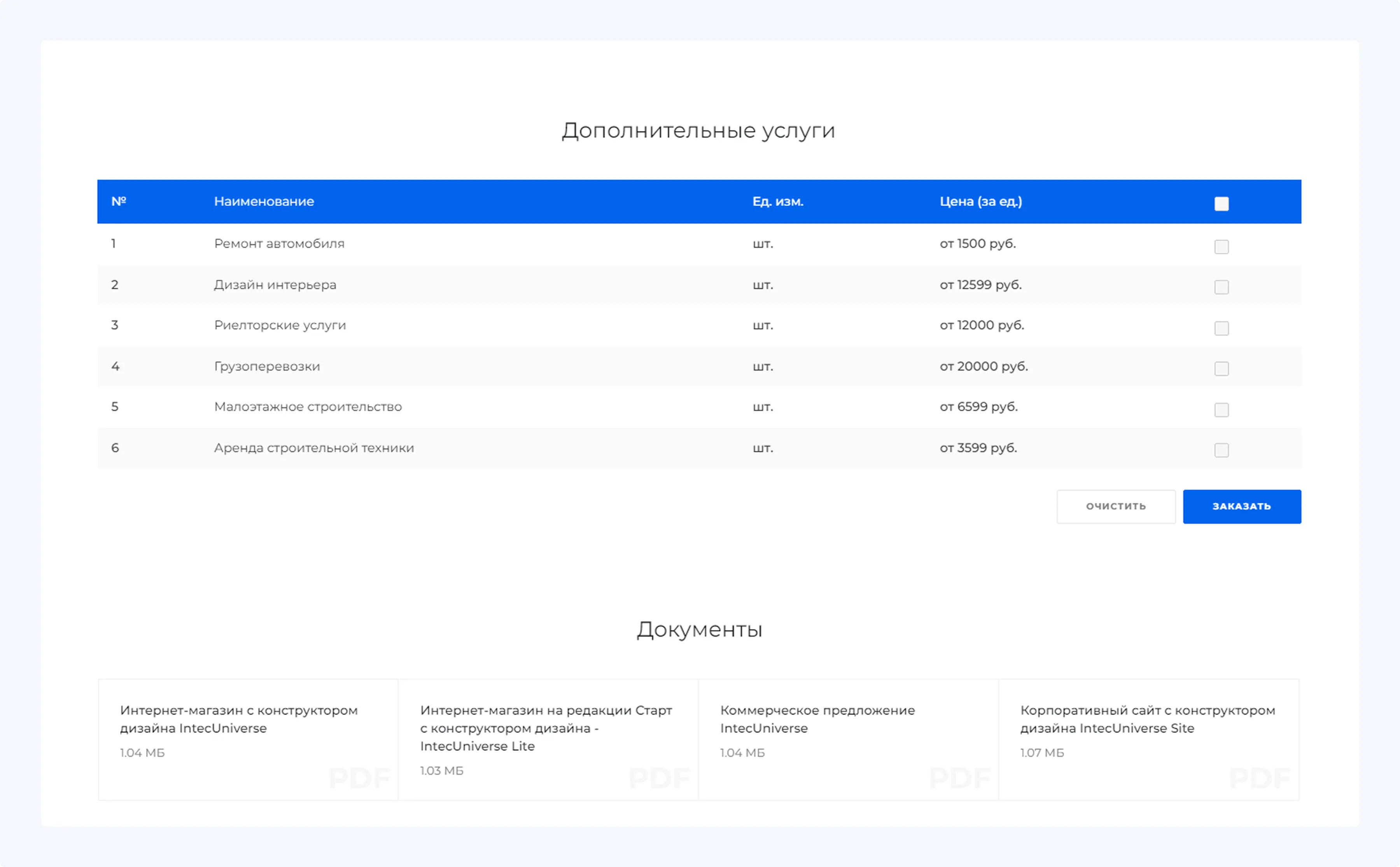Open the document Интернет-магазин с конструктором дизайна IntecUniverse
The width and height of the screenshot is (1400, 867).
click(238, 719)
